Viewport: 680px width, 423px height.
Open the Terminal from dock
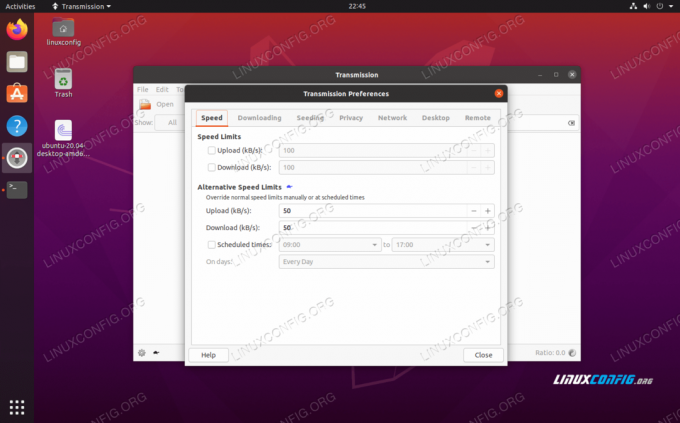click(x=17, y=190)
